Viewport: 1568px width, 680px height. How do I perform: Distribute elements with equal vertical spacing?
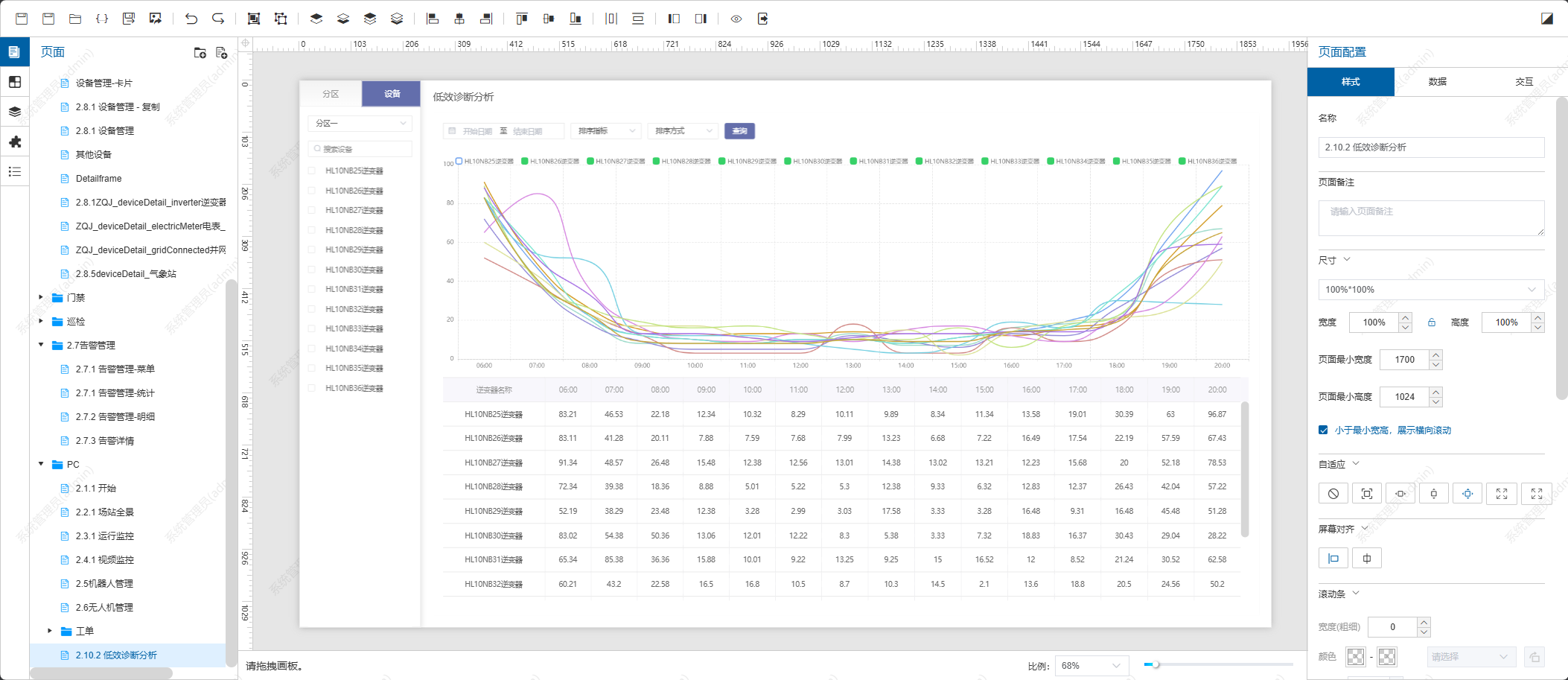[x=638, y=19]
